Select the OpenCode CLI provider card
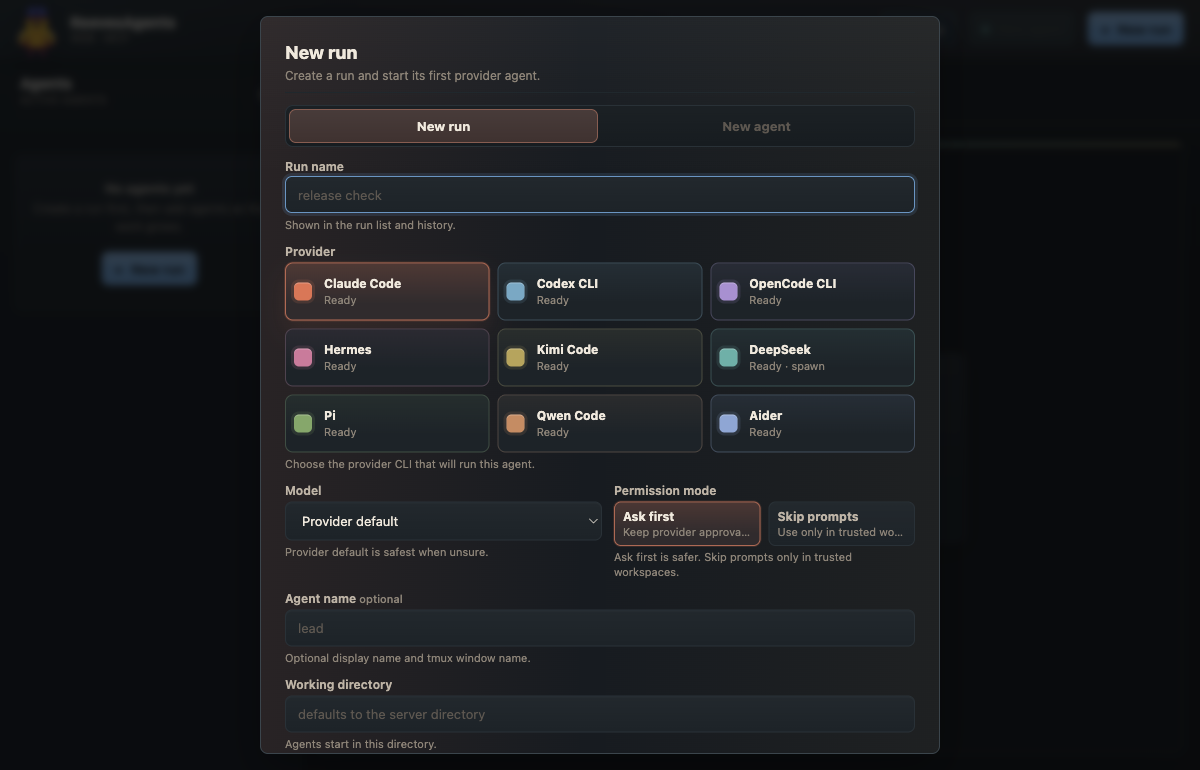This screenshot has width=1200, height=770. pos(812,291)
